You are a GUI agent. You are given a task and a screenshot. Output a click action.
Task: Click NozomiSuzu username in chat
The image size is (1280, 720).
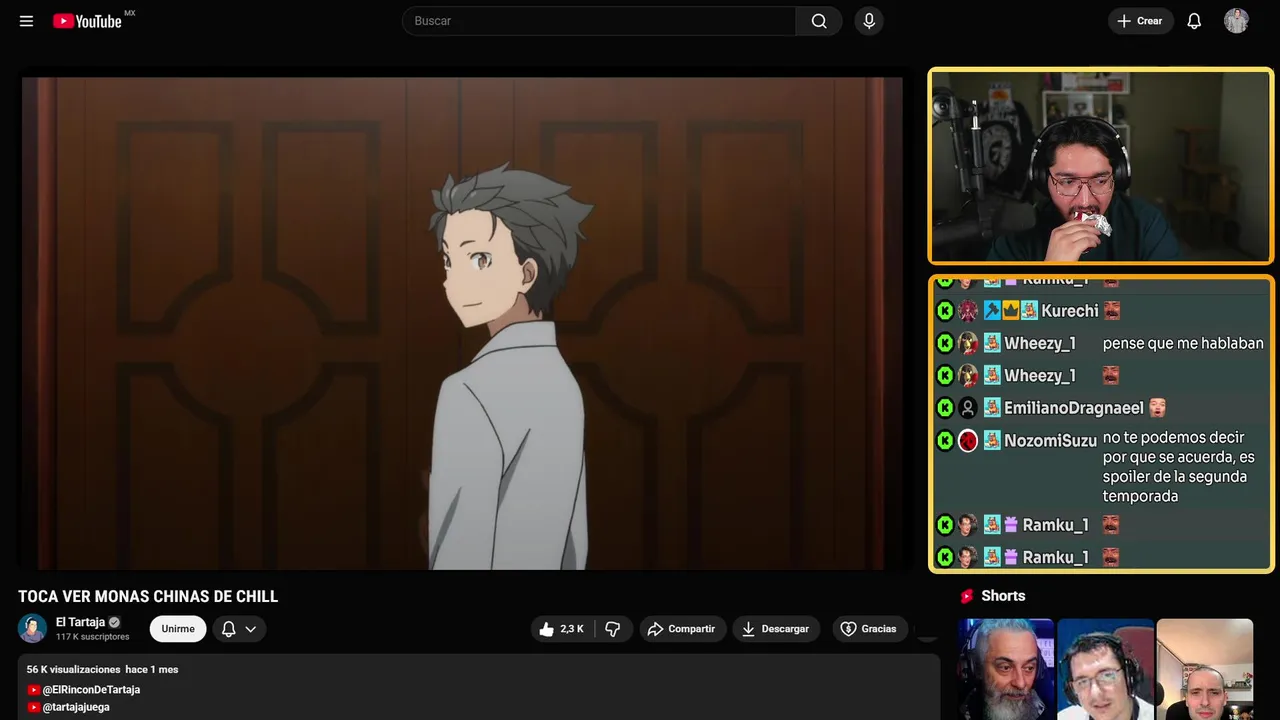tap(1050, 440)
